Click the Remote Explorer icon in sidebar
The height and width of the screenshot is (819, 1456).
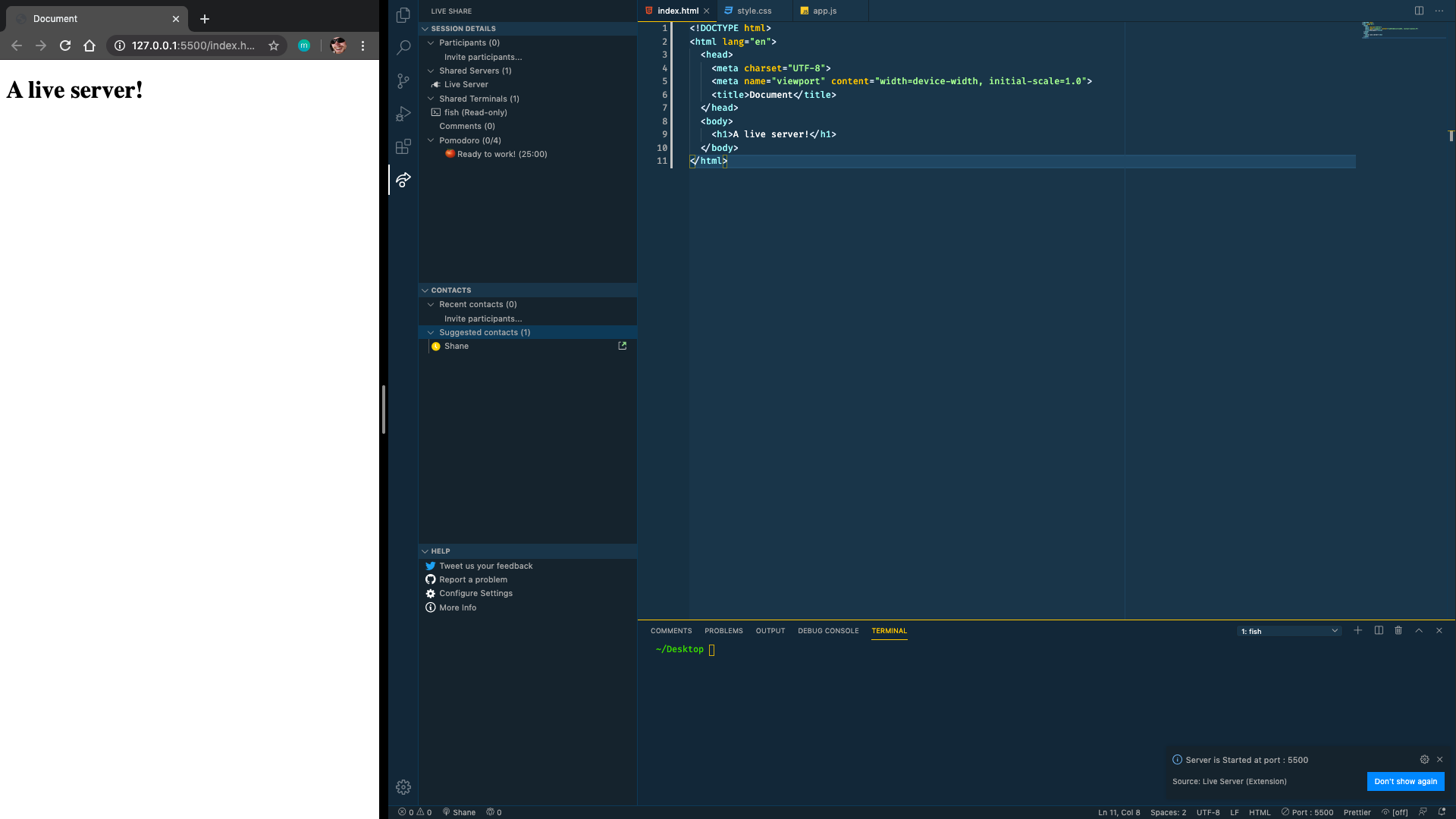pyautogui.click(x=403, y=180)
